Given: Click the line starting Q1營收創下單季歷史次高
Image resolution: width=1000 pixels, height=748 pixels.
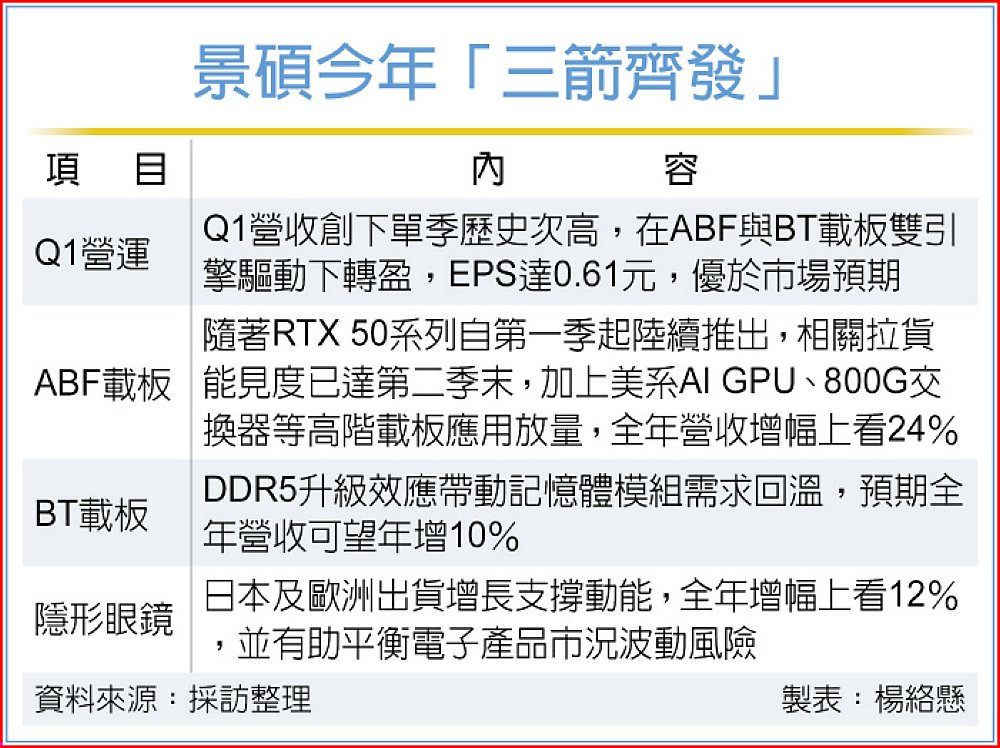Looking at the screenshot, I should point(580,231).
